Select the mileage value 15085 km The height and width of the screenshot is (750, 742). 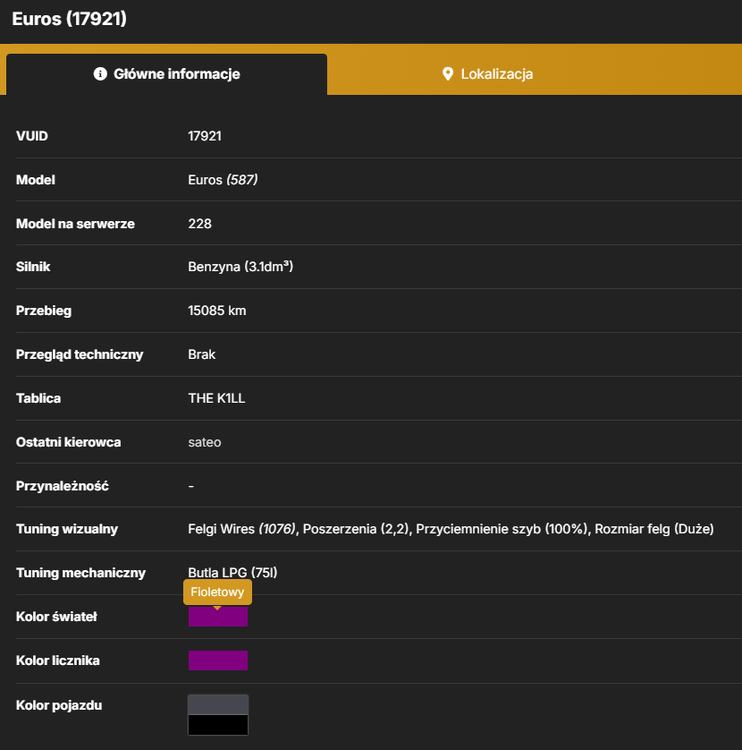(217, 311)
